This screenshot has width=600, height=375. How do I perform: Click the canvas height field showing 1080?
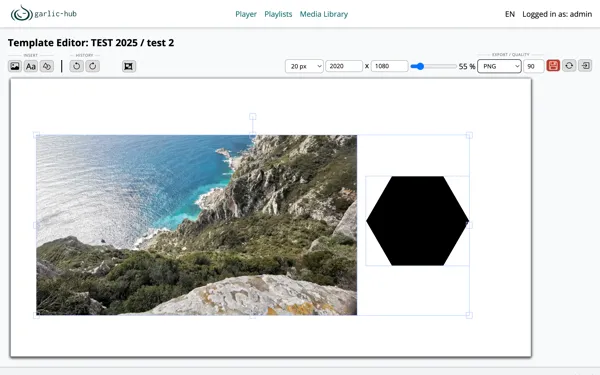tap(389, 66)
